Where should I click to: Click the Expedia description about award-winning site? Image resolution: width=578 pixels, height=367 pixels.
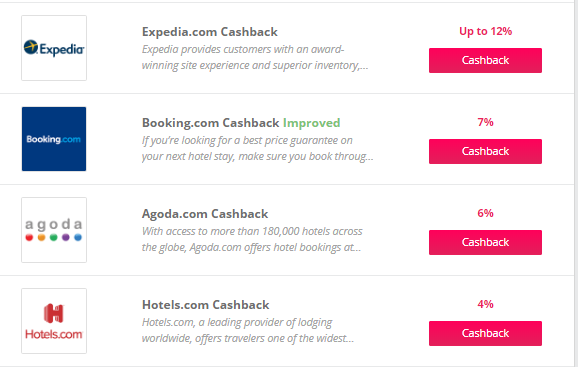coord(255,57)
